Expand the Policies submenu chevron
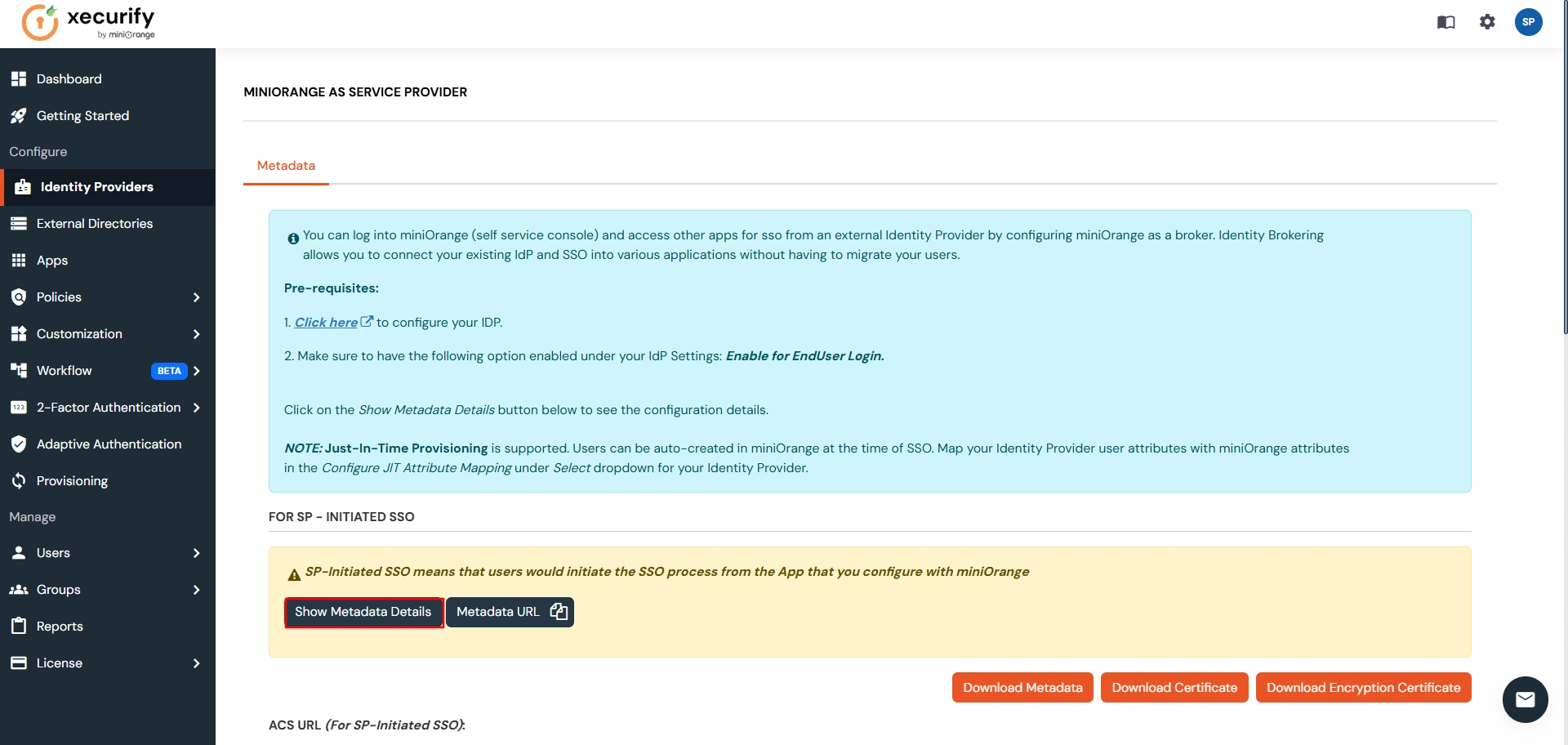Screen dimensions: 1568x745 coord(196,297)
